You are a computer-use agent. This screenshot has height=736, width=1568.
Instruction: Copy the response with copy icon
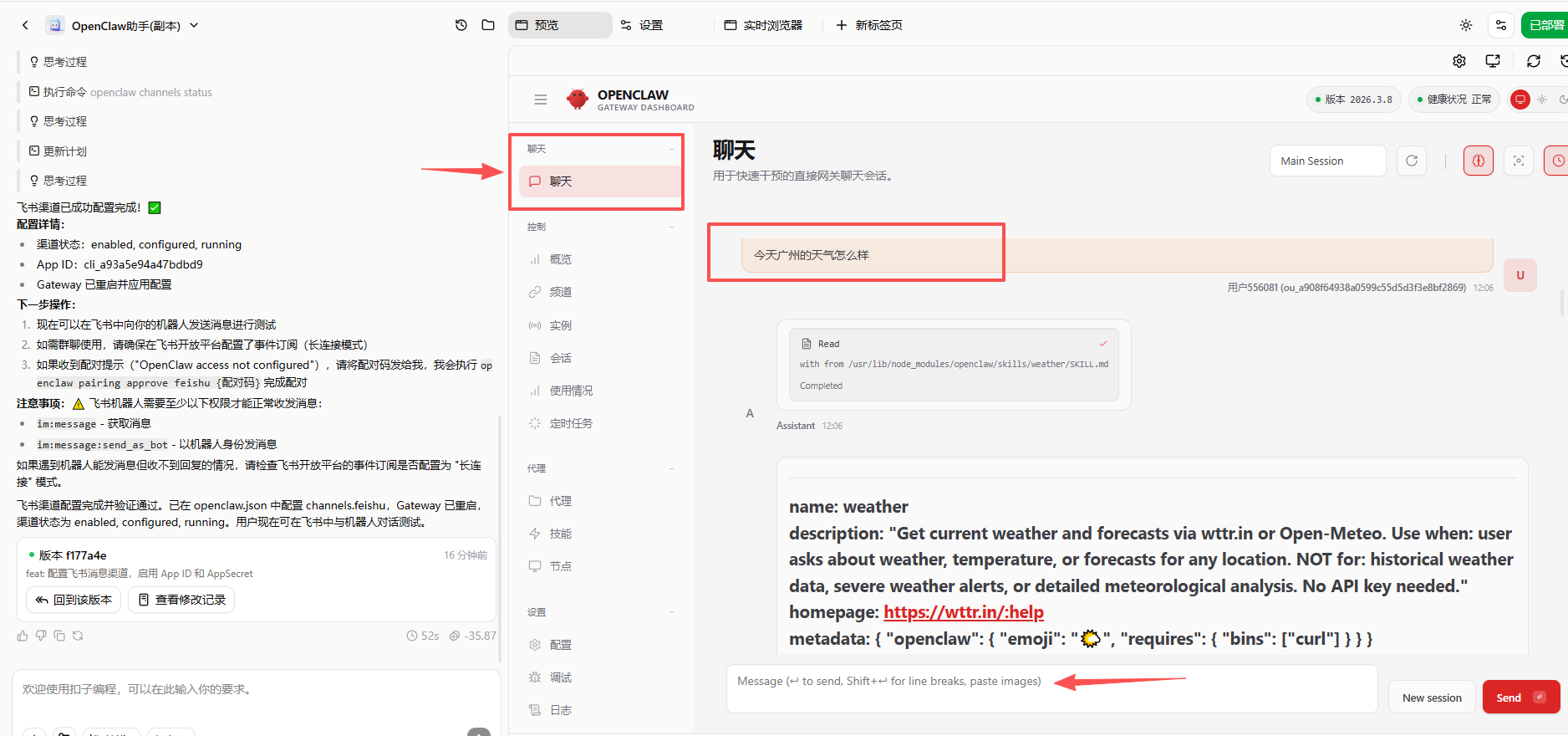click(59, 636)
